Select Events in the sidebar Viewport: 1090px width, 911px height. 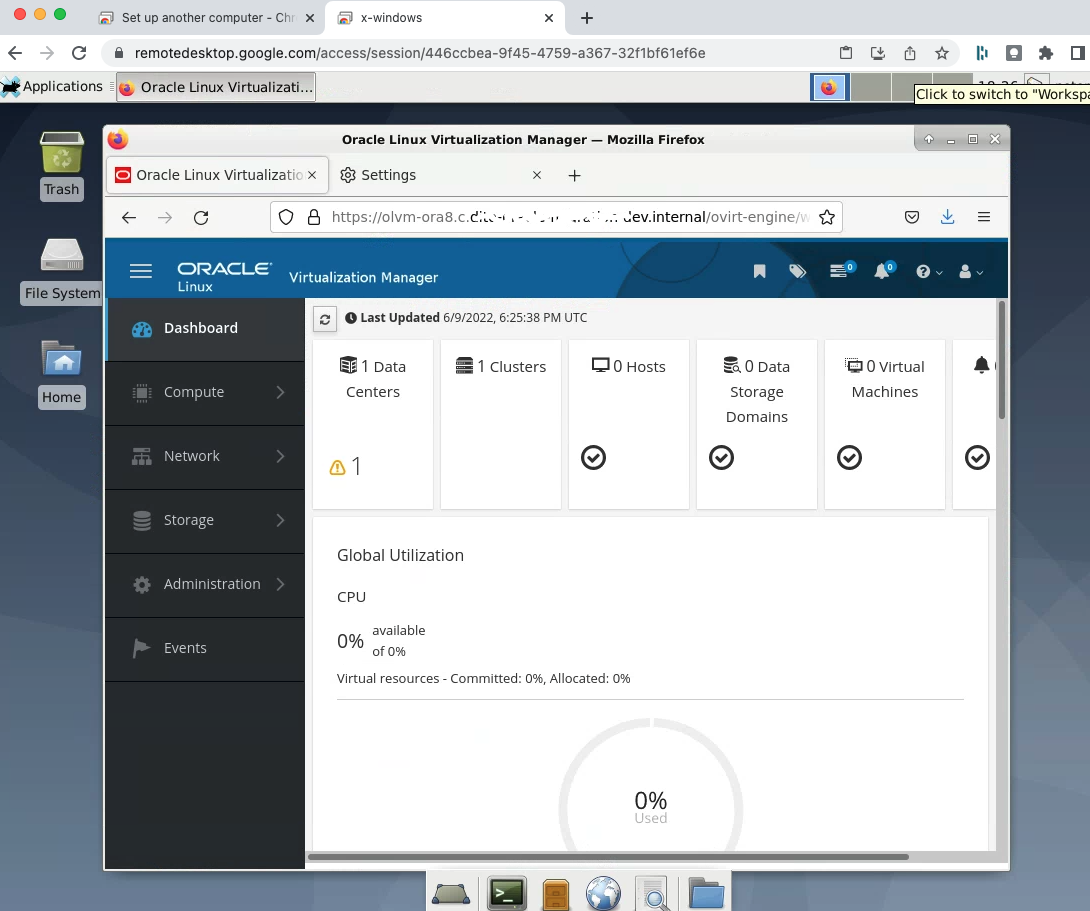coord(185,648)
